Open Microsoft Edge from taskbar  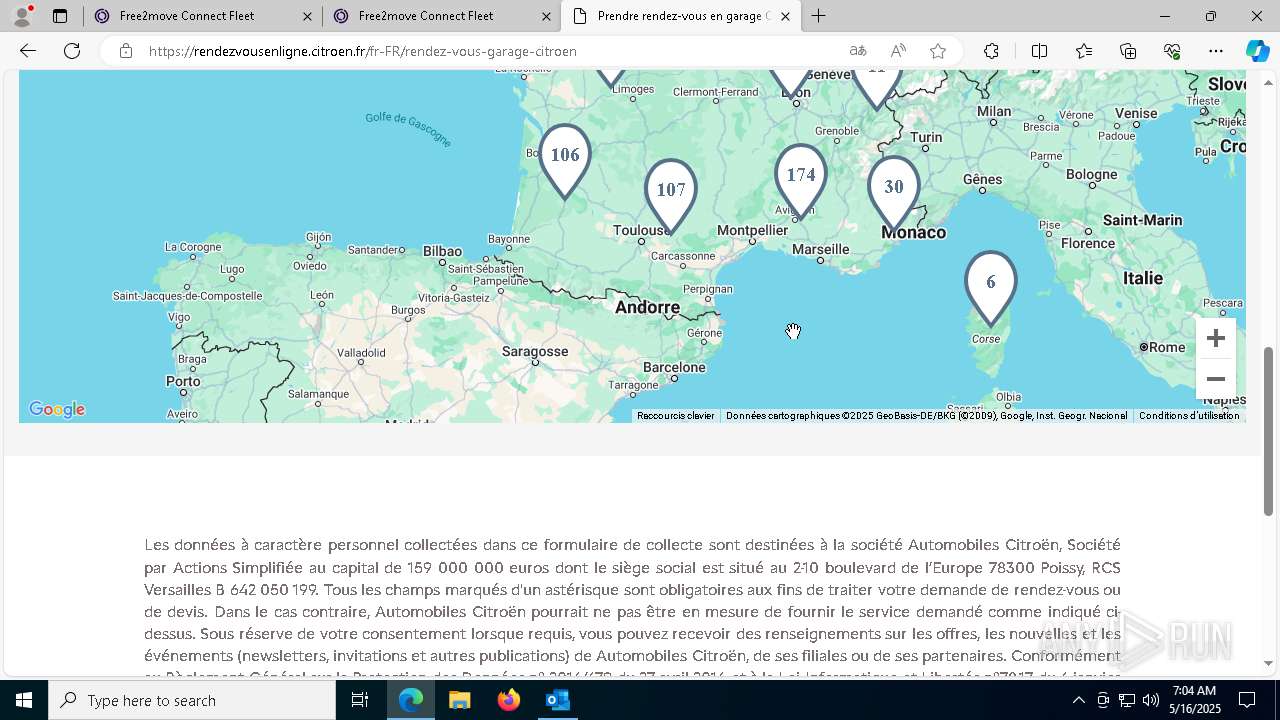(411, 700)
